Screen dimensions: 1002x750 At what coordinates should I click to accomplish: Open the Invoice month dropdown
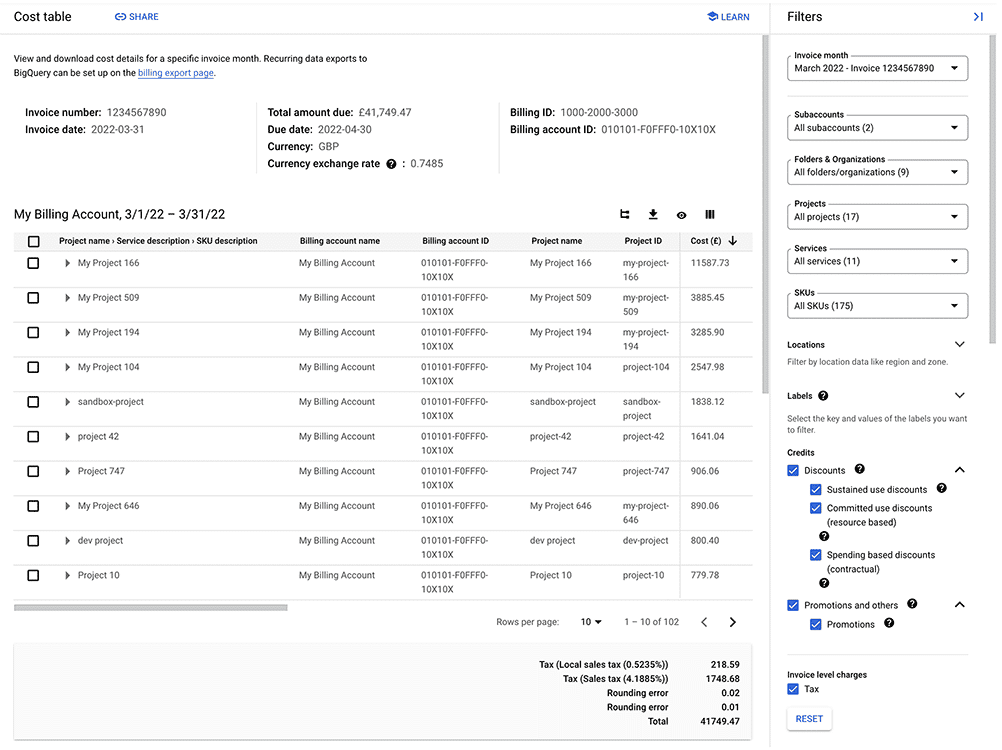tap(877, 68)
